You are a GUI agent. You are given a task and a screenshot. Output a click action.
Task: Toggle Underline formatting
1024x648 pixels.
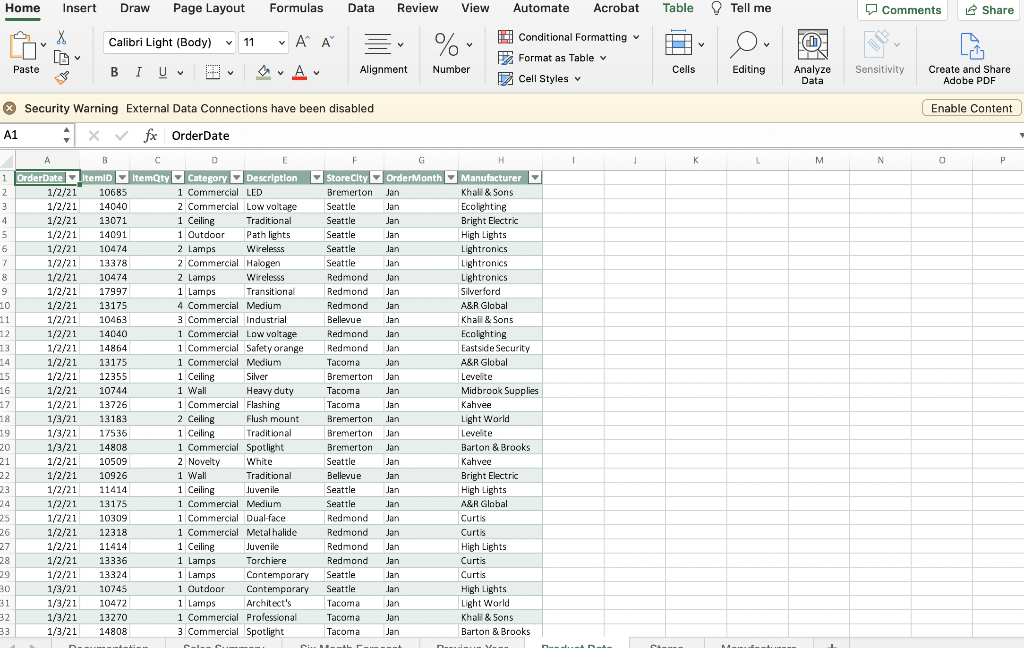pyautogui.click(x=163, y=73)
